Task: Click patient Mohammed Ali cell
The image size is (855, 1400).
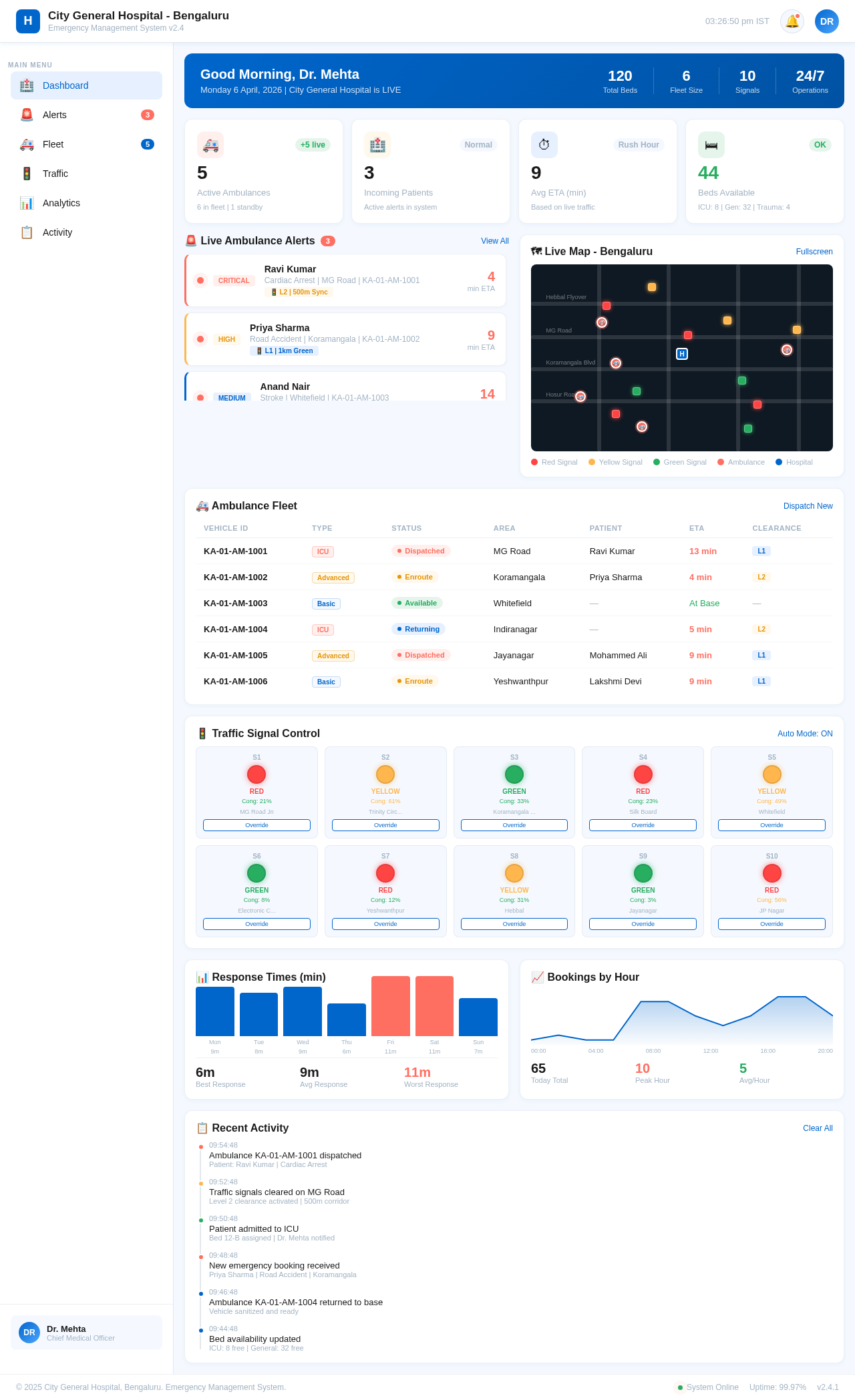Action: pos(619,655)
